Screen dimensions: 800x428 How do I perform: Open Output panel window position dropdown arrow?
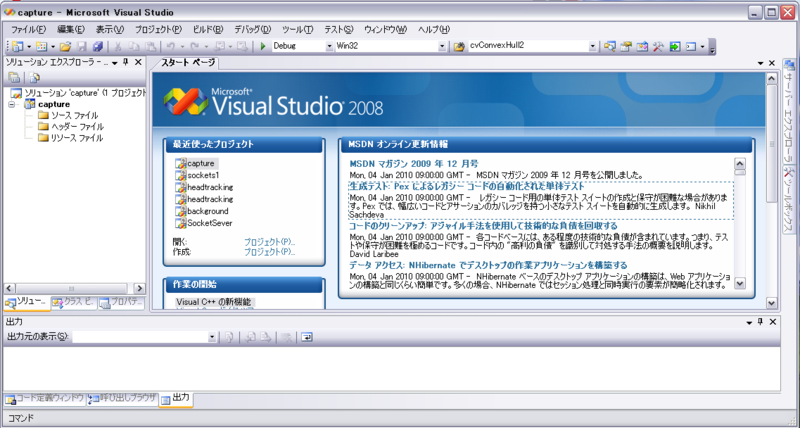(x=749, y=322)
